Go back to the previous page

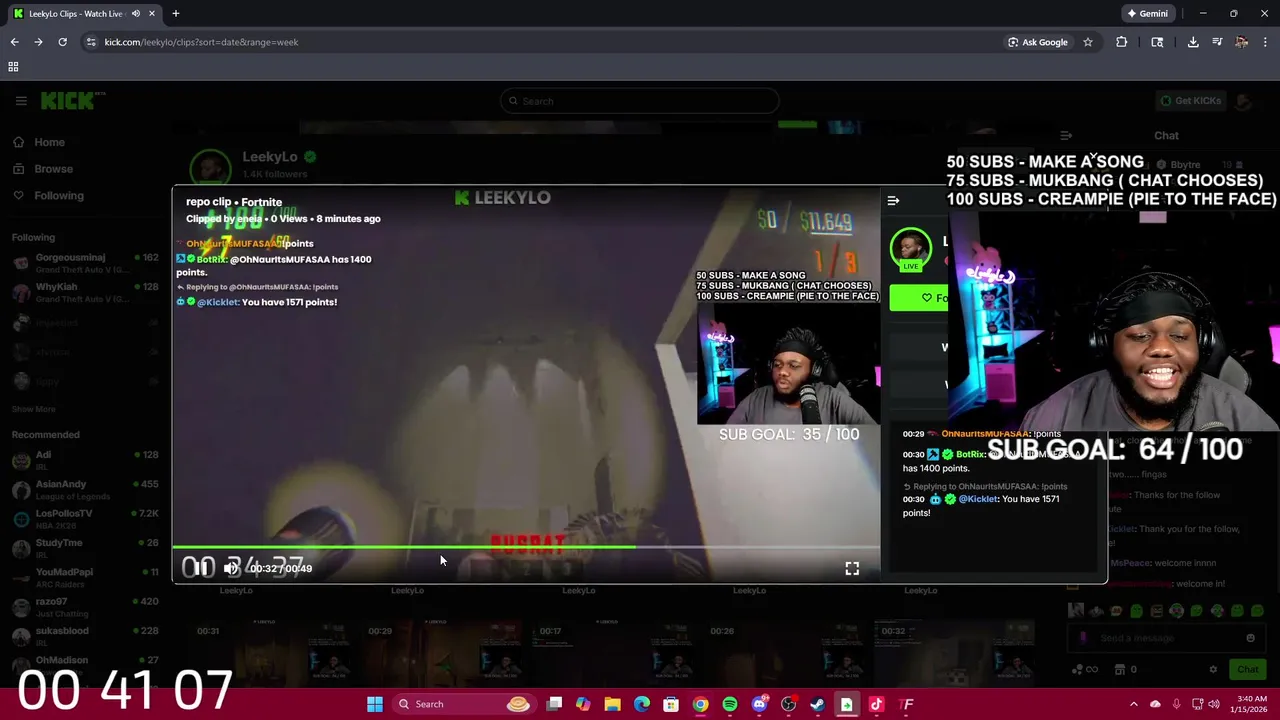tap(14, 42)
